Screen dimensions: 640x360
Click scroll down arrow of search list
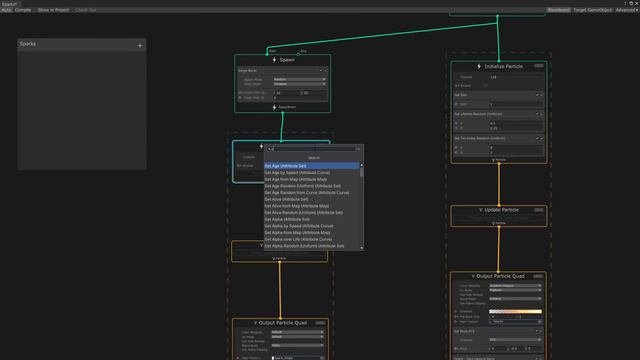pyautogui.click(x=362, y=248)
